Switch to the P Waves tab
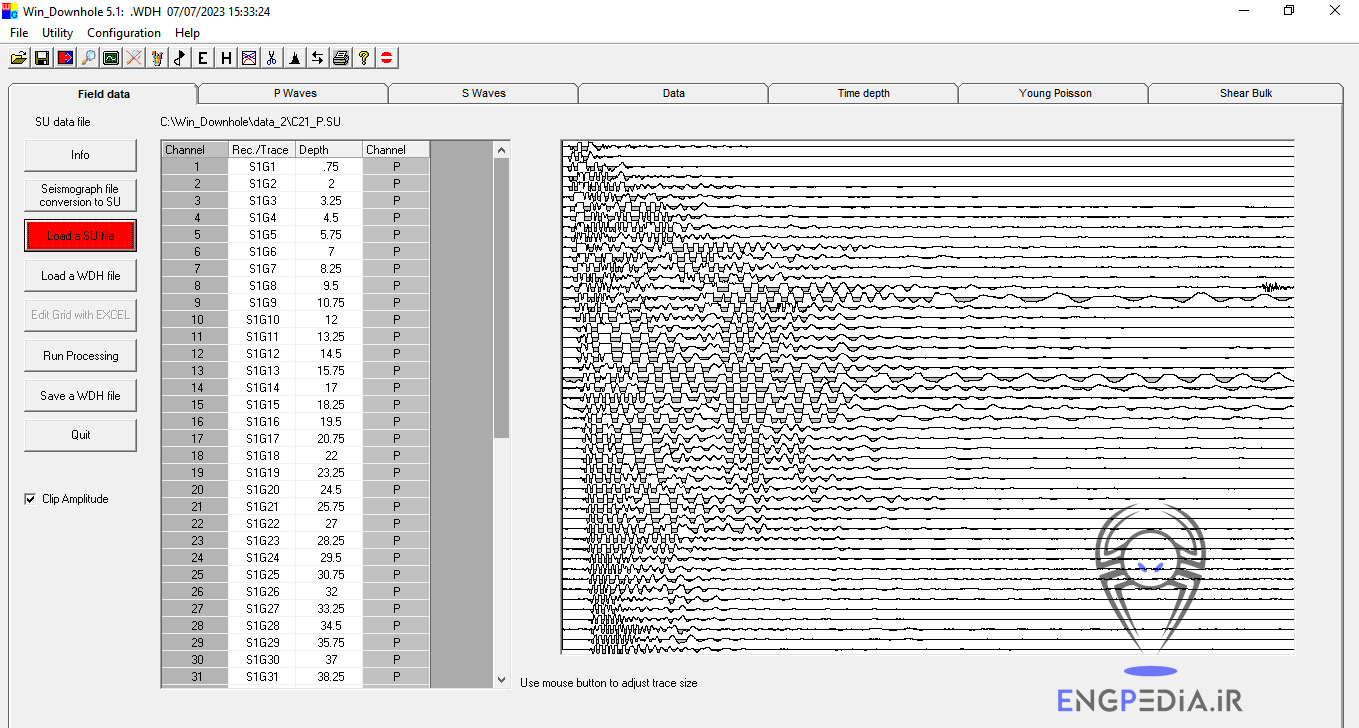This screenshot has width=1359, height=728. (295, 93)
